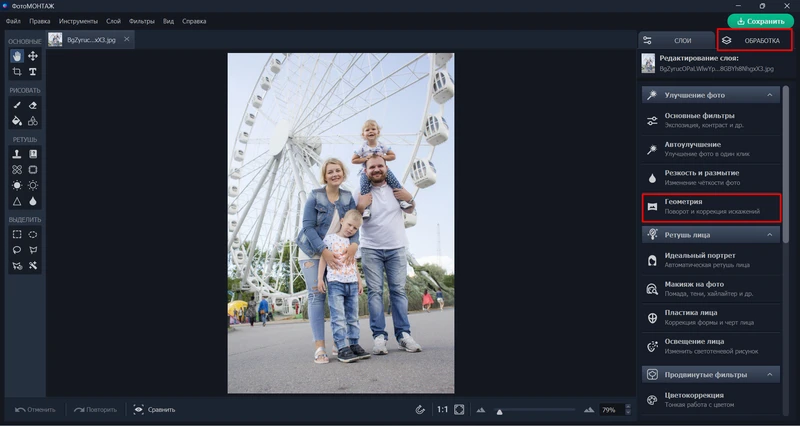
Task: Click the large mountain zoom-in icon
Action: click(x=589, y=410)
